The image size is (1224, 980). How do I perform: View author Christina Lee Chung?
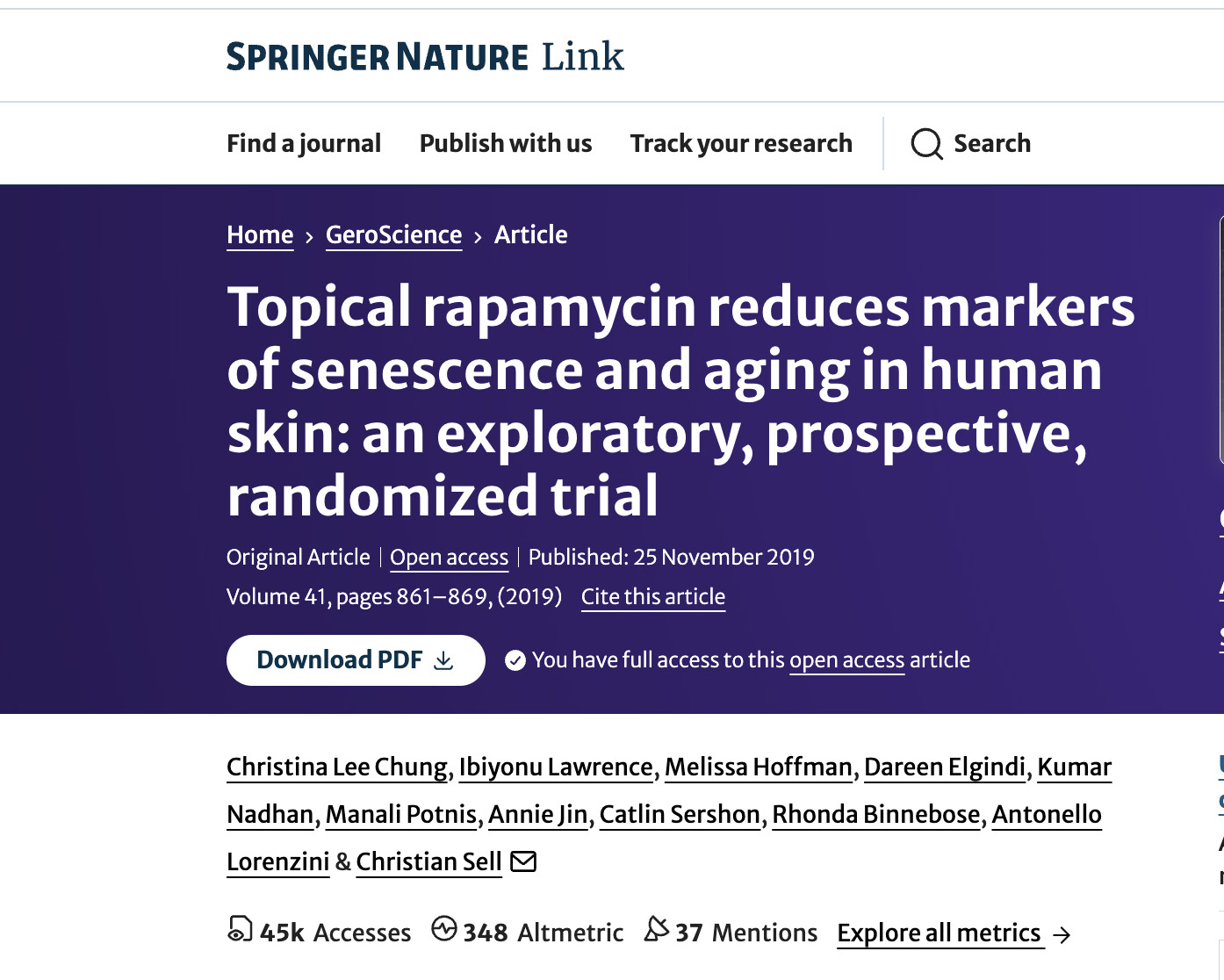pyautogui.click(x=337, y=767)
